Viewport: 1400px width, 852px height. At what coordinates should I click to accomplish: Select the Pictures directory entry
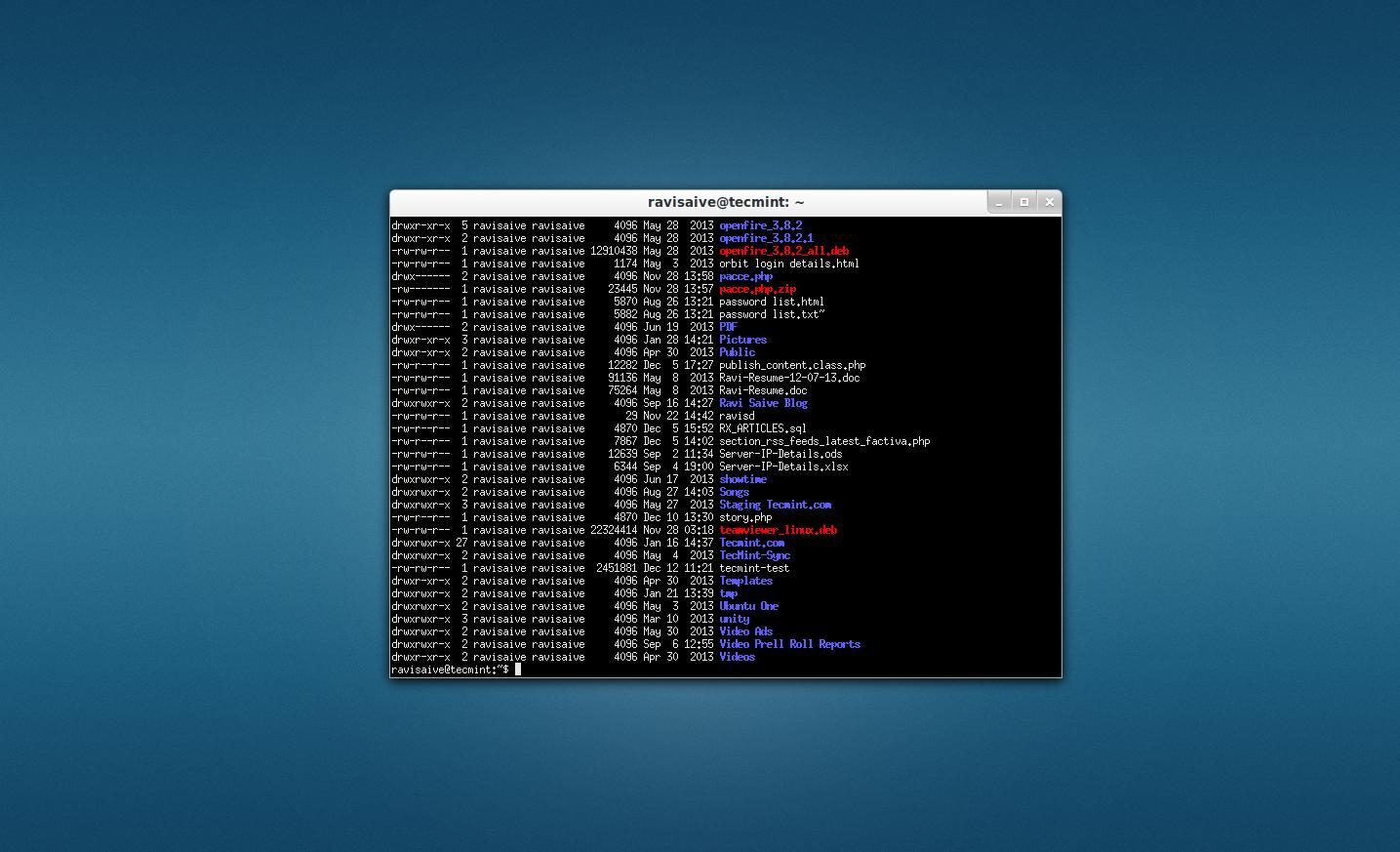coord(741,340)
